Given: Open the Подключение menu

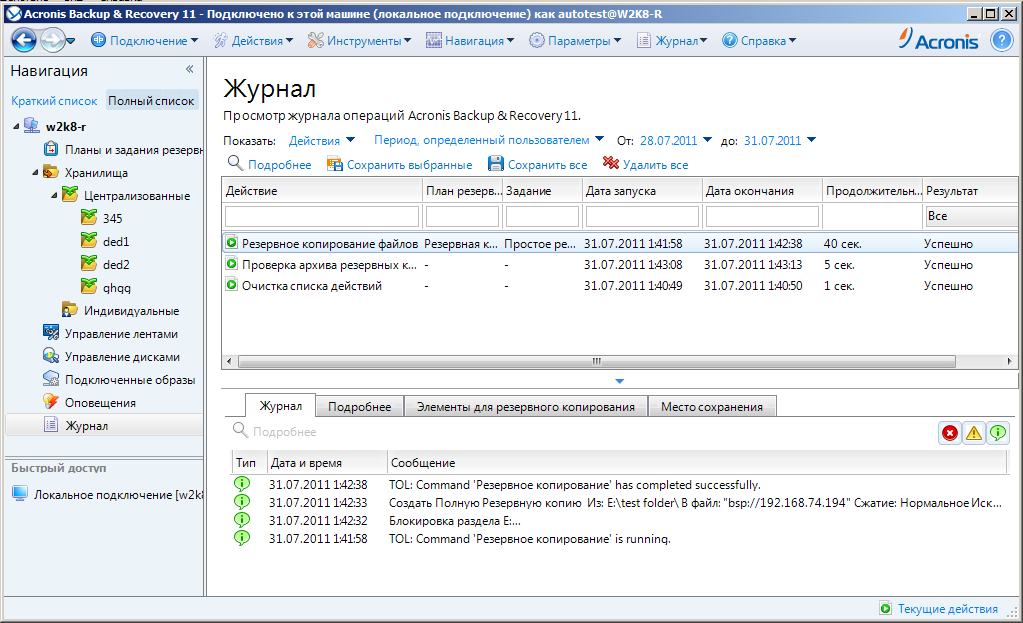Looking at the screenshot, I should (x=144, y=40).
